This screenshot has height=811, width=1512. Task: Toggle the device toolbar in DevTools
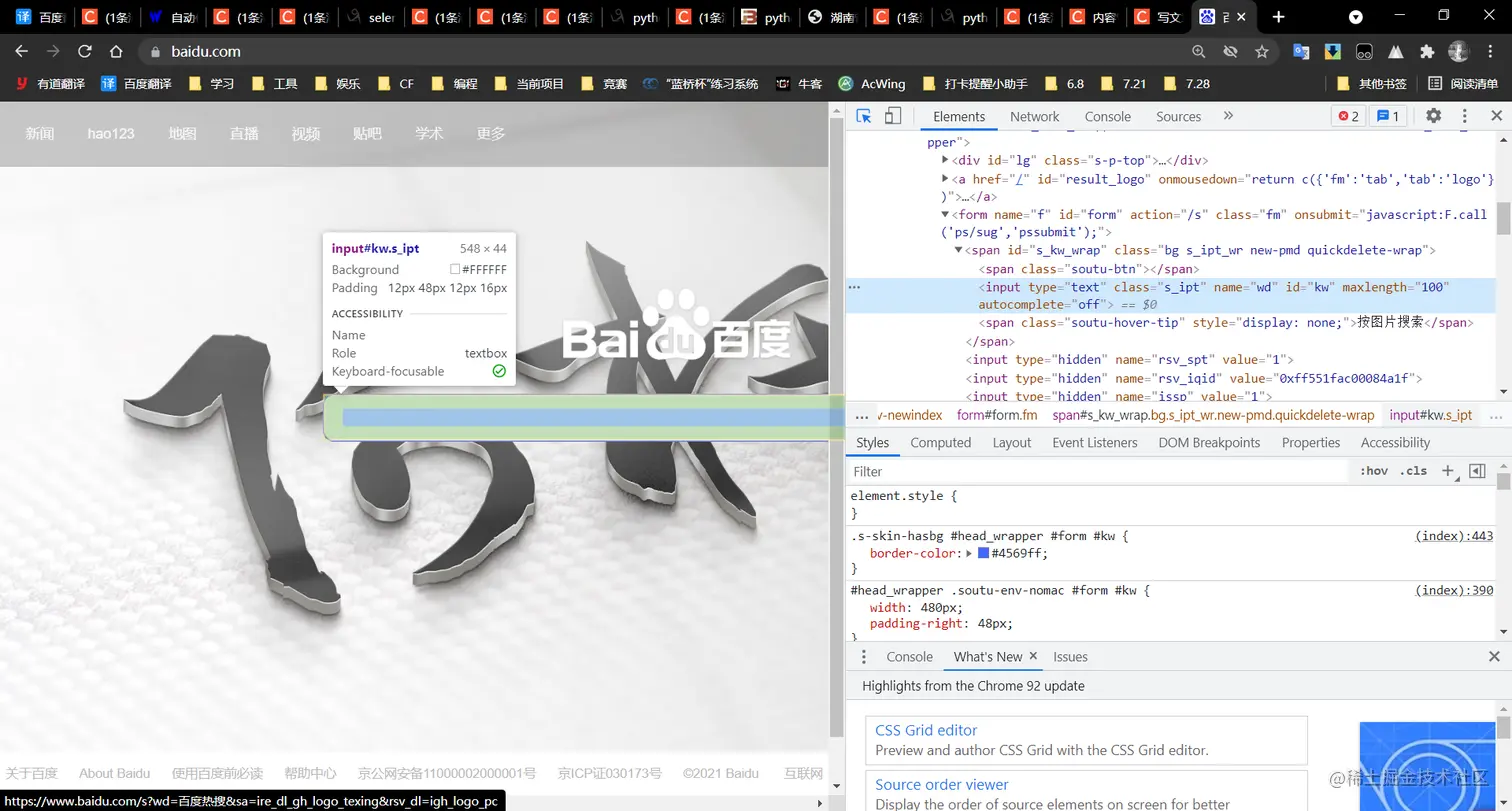point(893,116)
